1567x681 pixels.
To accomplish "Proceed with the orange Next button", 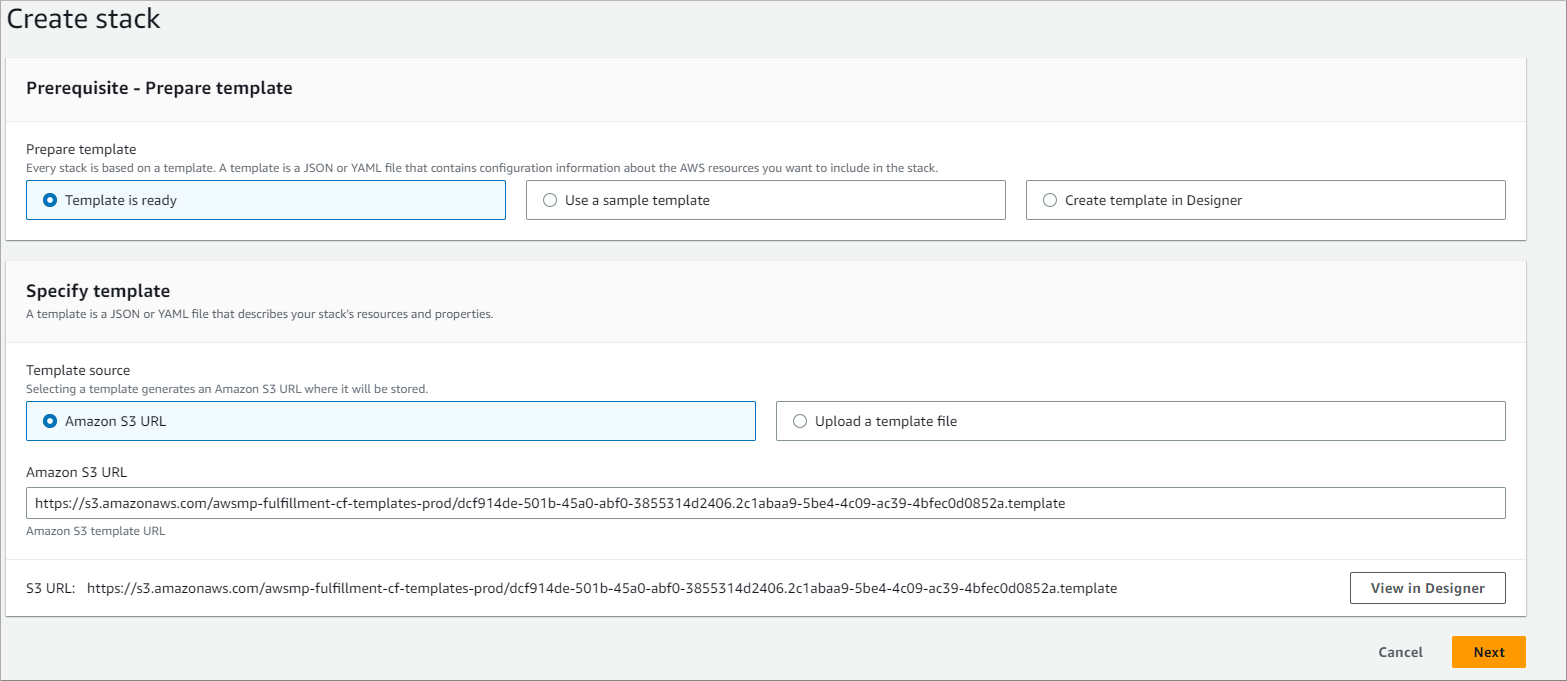I will 1488,652.
